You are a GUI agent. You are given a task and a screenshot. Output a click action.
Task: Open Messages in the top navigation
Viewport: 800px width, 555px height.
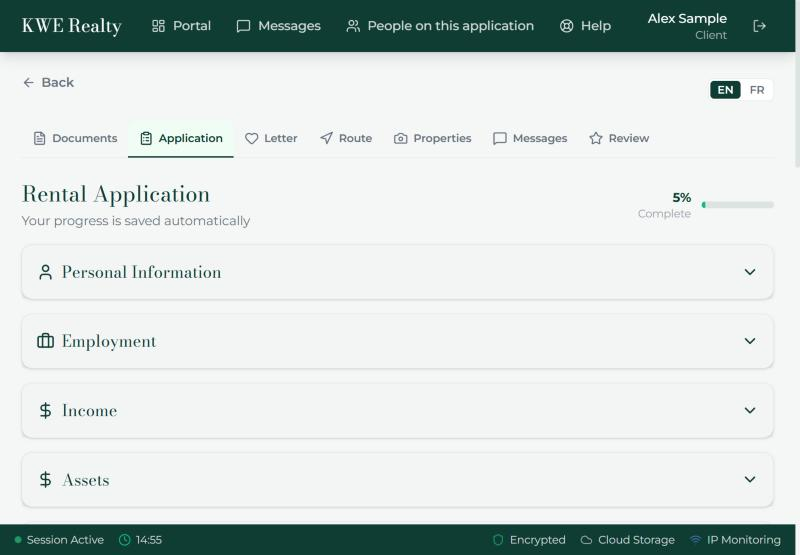coord(279,26)
